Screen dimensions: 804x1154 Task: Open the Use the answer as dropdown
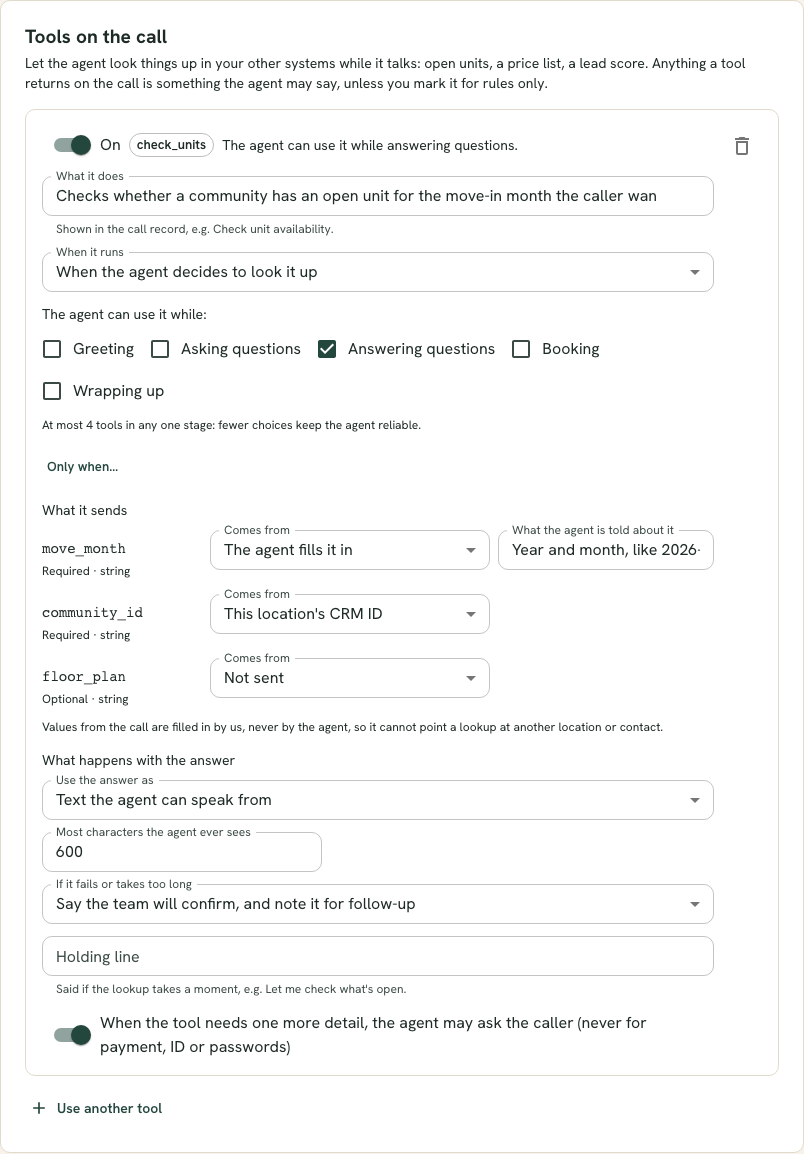coord(378,800)
